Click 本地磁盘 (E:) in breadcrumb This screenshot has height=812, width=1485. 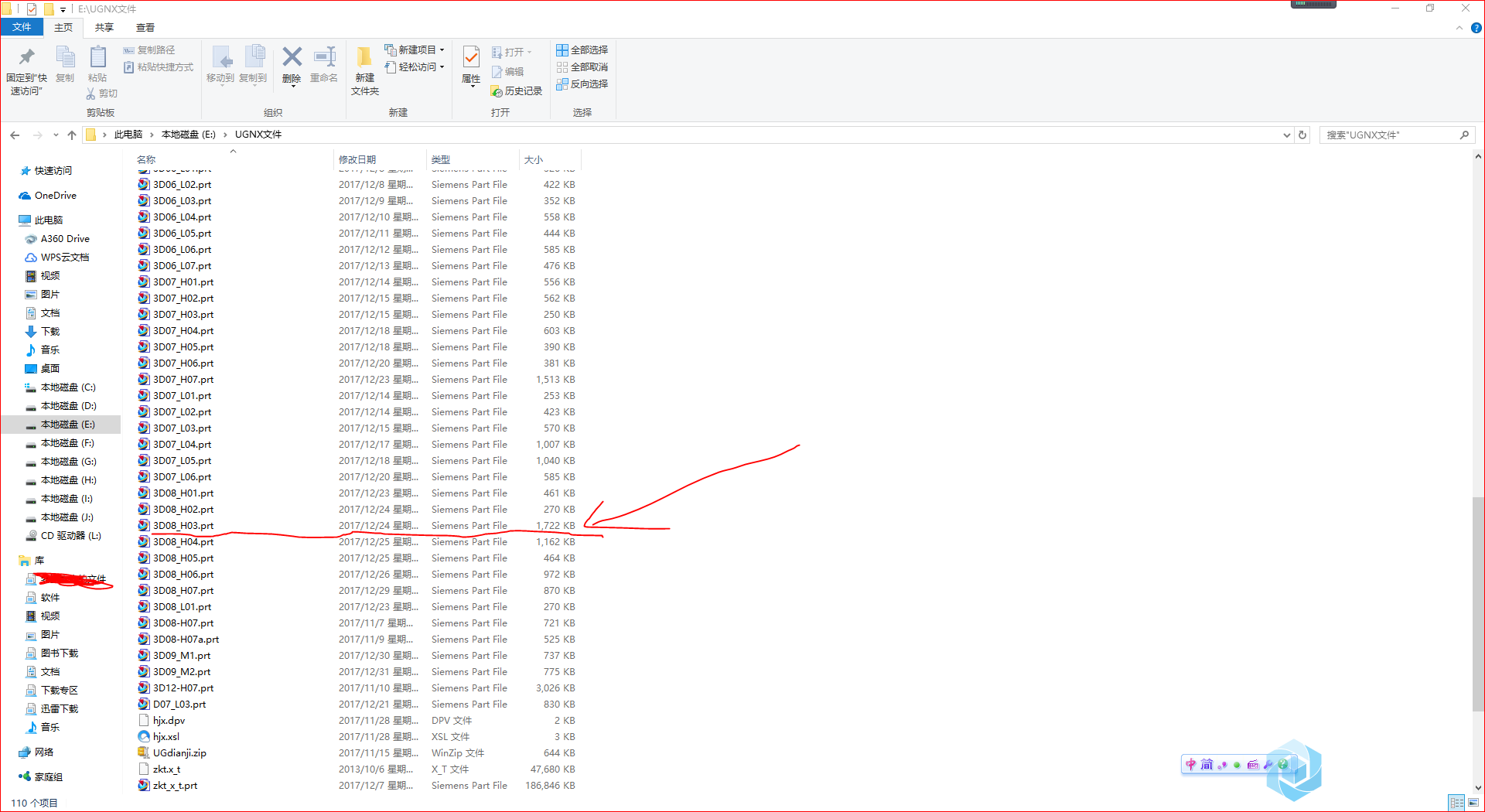point(189,135)
